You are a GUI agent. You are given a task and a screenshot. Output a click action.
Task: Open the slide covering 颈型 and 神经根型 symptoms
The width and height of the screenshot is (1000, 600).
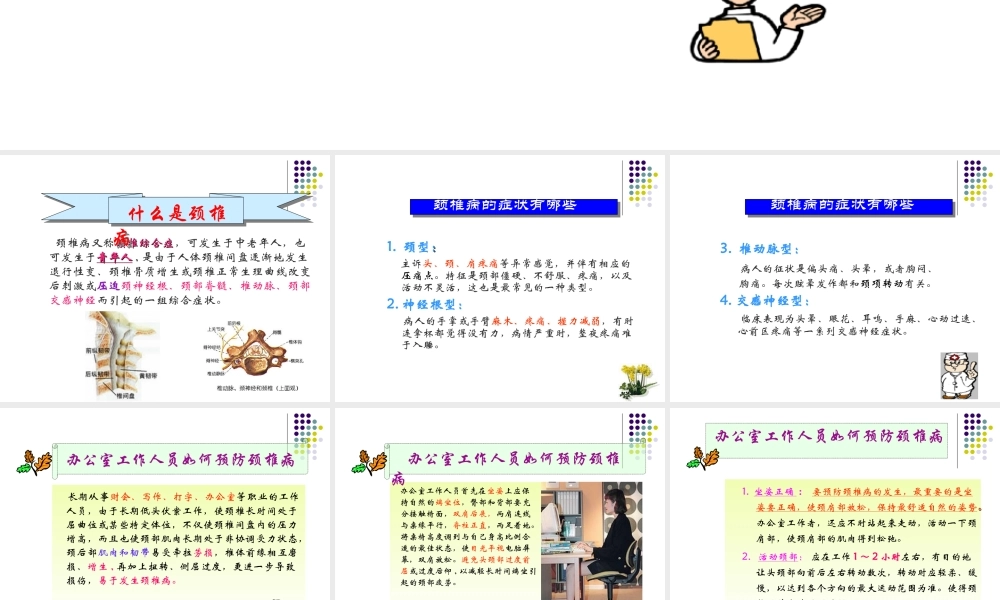[500, 279]
